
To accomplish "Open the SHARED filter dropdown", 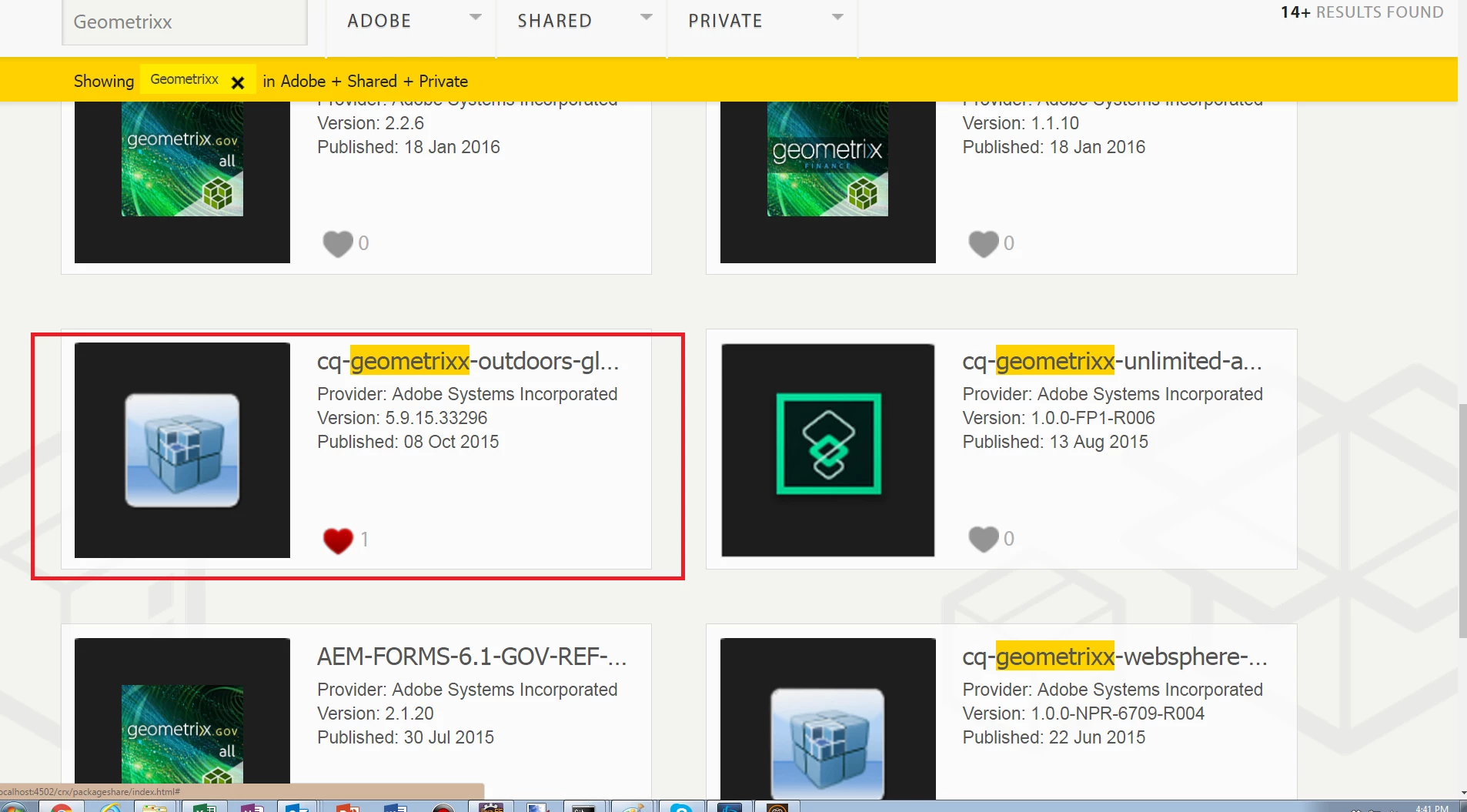I will (581, 22).
